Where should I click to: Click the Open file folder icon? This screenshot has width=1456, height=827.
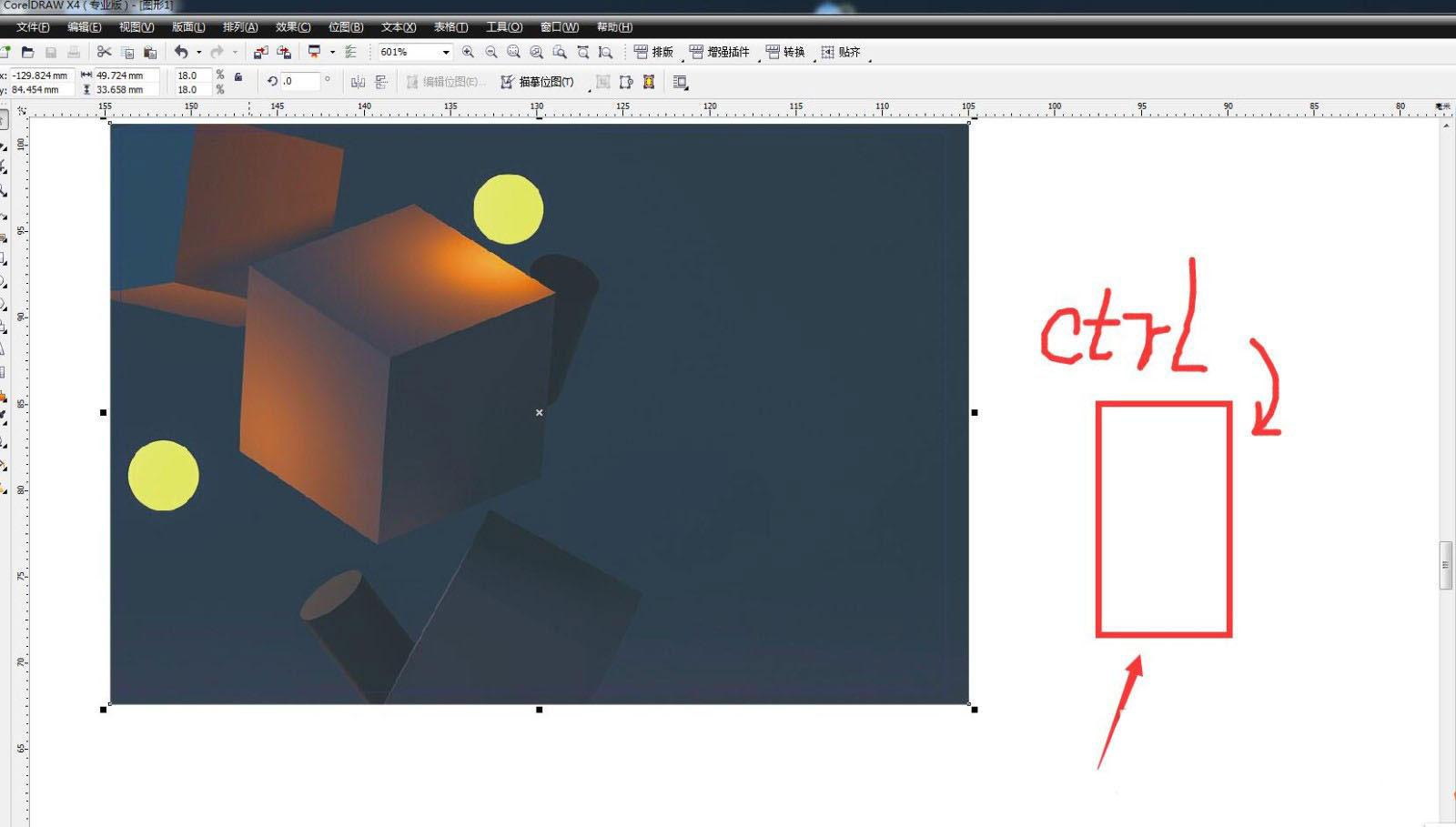(x=27, y=53)
